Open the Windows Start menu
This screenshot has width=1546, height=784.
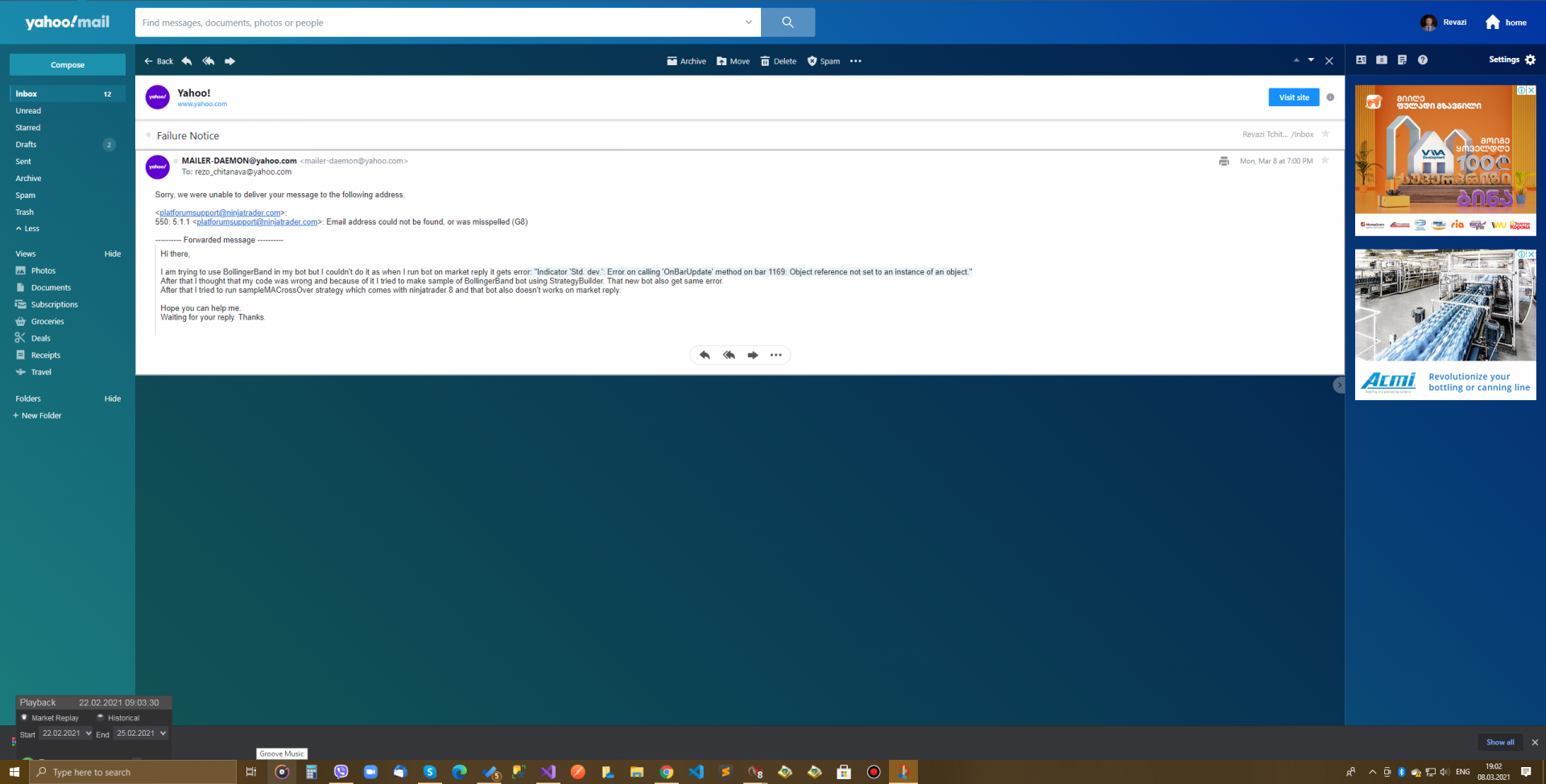tap(14, 772)
